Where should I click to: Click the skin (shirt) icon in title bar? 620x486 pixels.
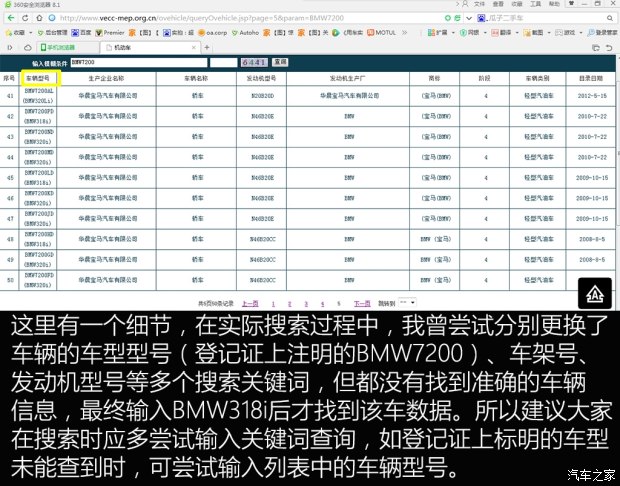(x=571, y=4)
